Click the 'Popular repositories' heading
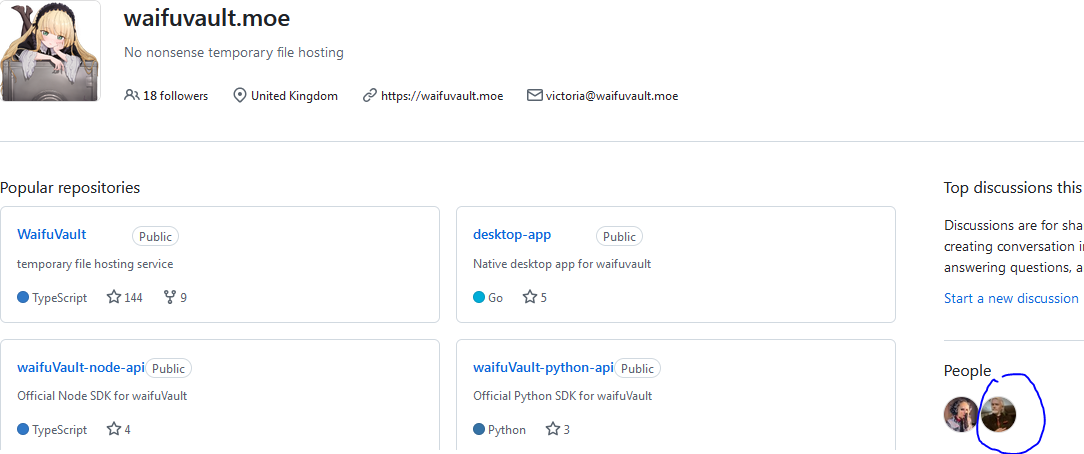This screenshot has width=1084, height=454. point(70,188)
